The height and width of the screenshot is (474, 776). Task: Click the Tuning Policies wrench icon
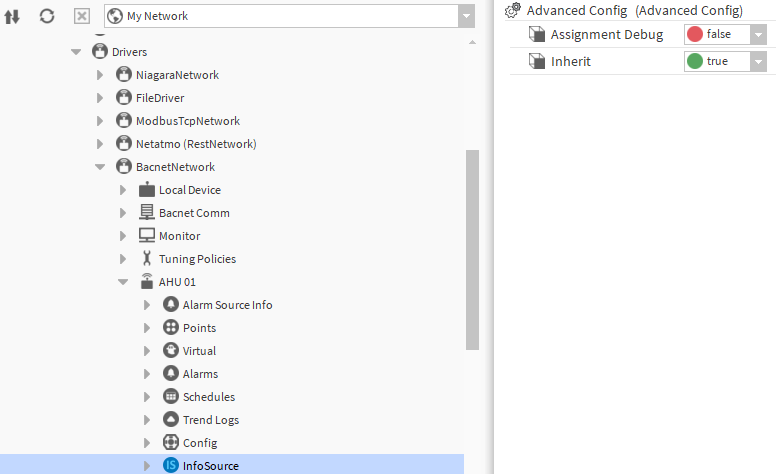(x=147, y=259)
